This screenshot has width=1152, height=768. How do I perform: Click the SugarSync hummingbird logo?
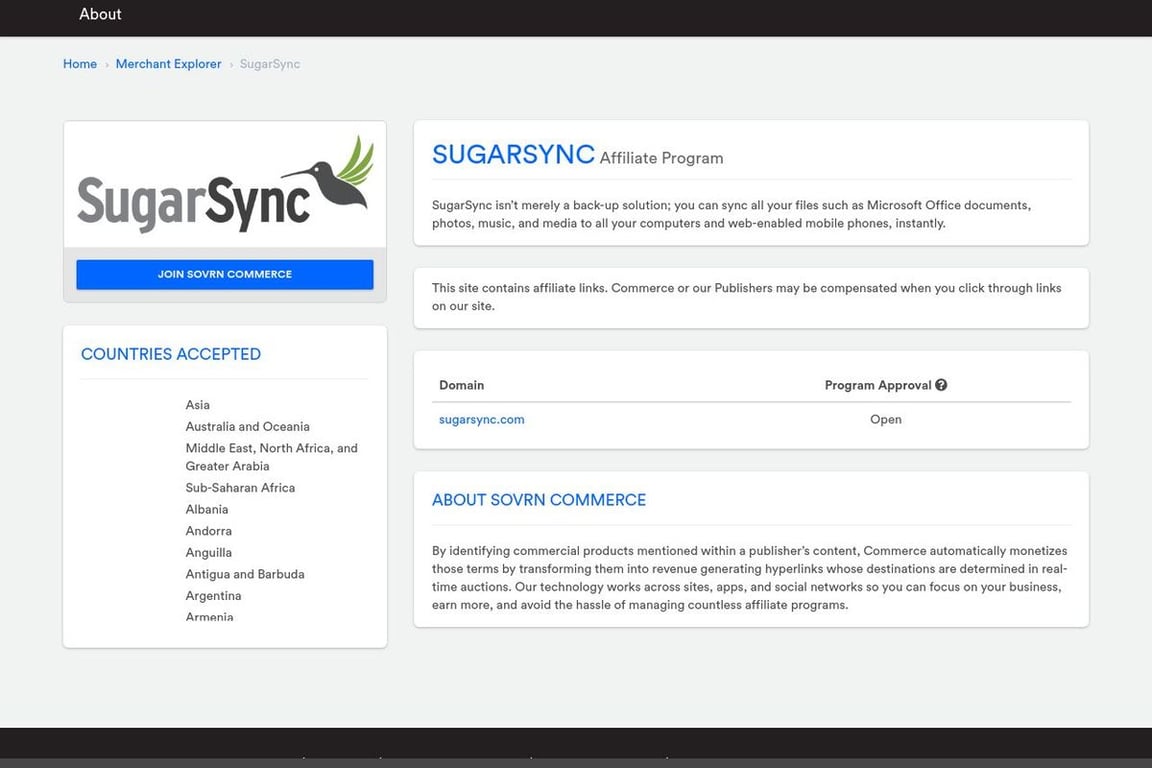225,185
